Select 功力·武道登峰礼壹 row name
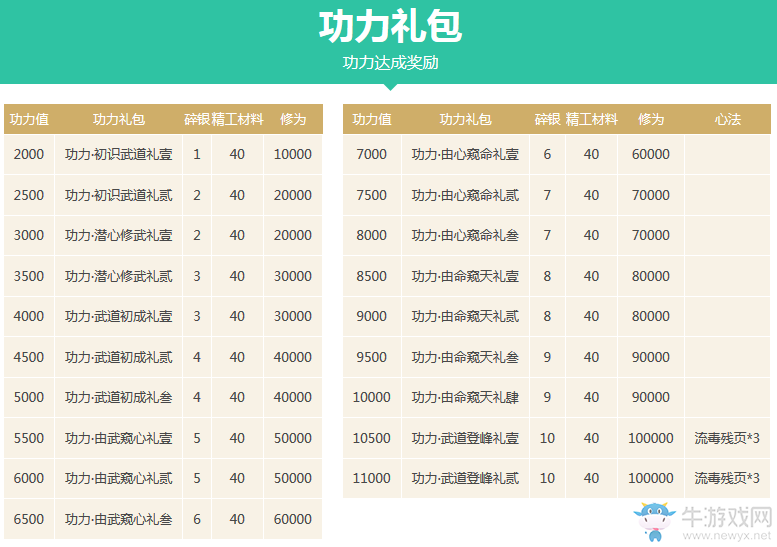Image resolution: width=777 pixels, height=547 pixels. click(465, 438)
